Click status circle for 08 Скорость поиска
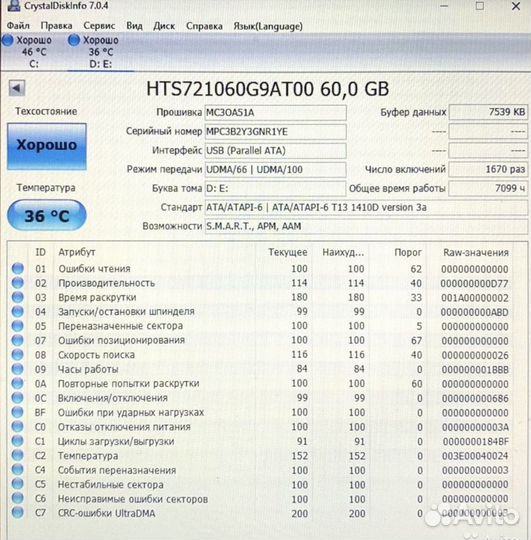This screenshot has height=540, width=531. pos(18,355)
